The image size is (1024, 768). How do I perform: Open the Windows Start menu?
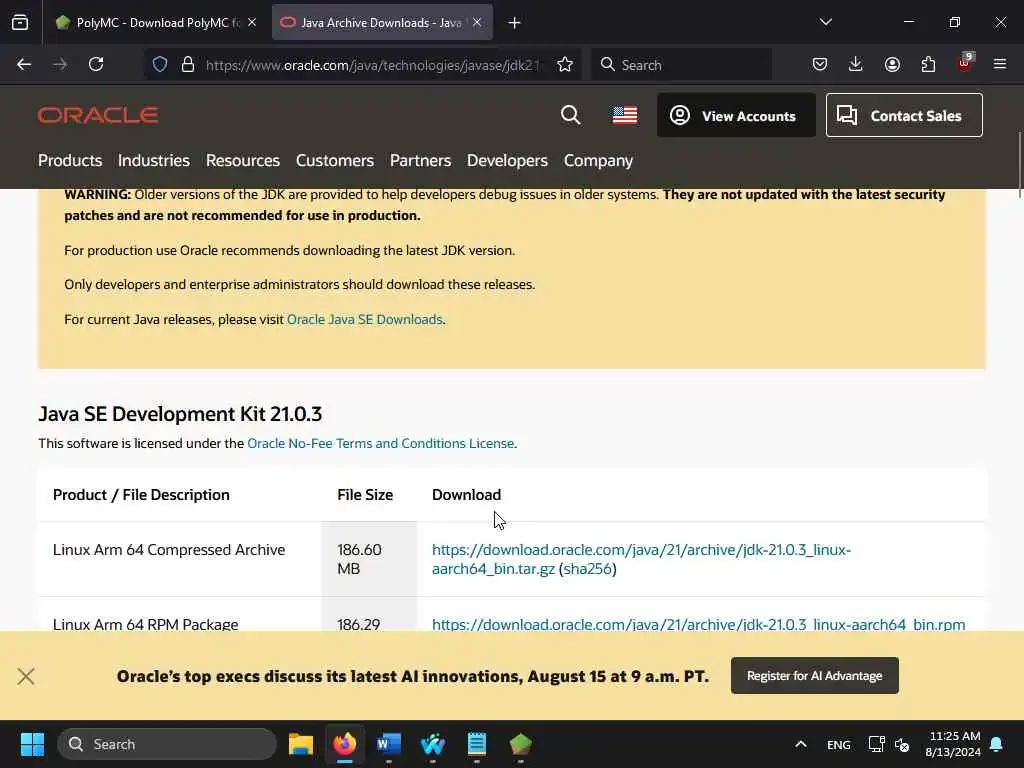[x=32, y=744]
